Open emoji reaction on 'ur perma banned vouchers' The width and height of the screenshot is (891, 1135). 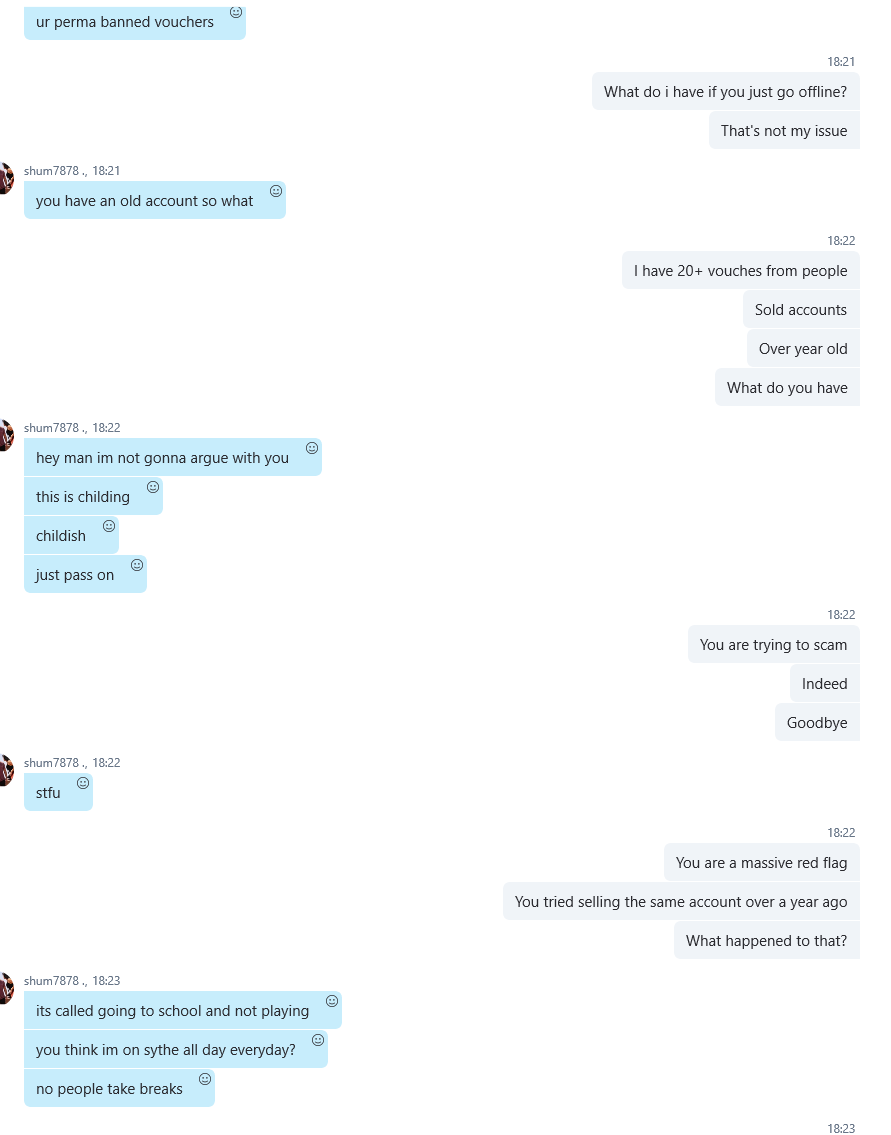click(236, 12)
